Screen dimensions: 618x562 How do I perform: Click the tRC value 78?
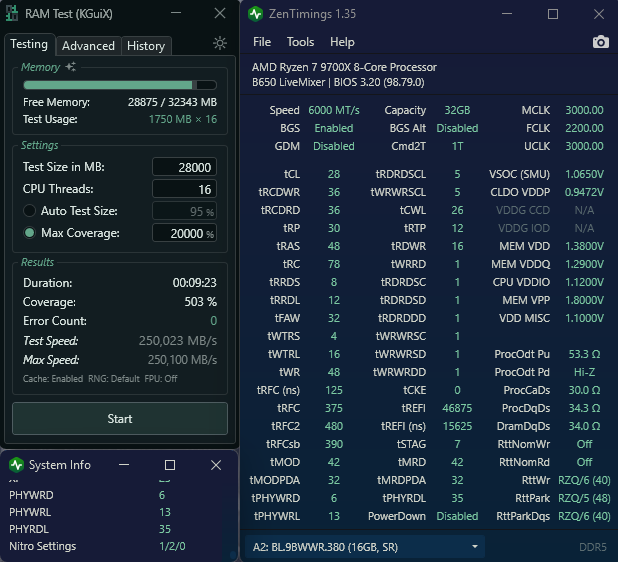coord(333,264)
